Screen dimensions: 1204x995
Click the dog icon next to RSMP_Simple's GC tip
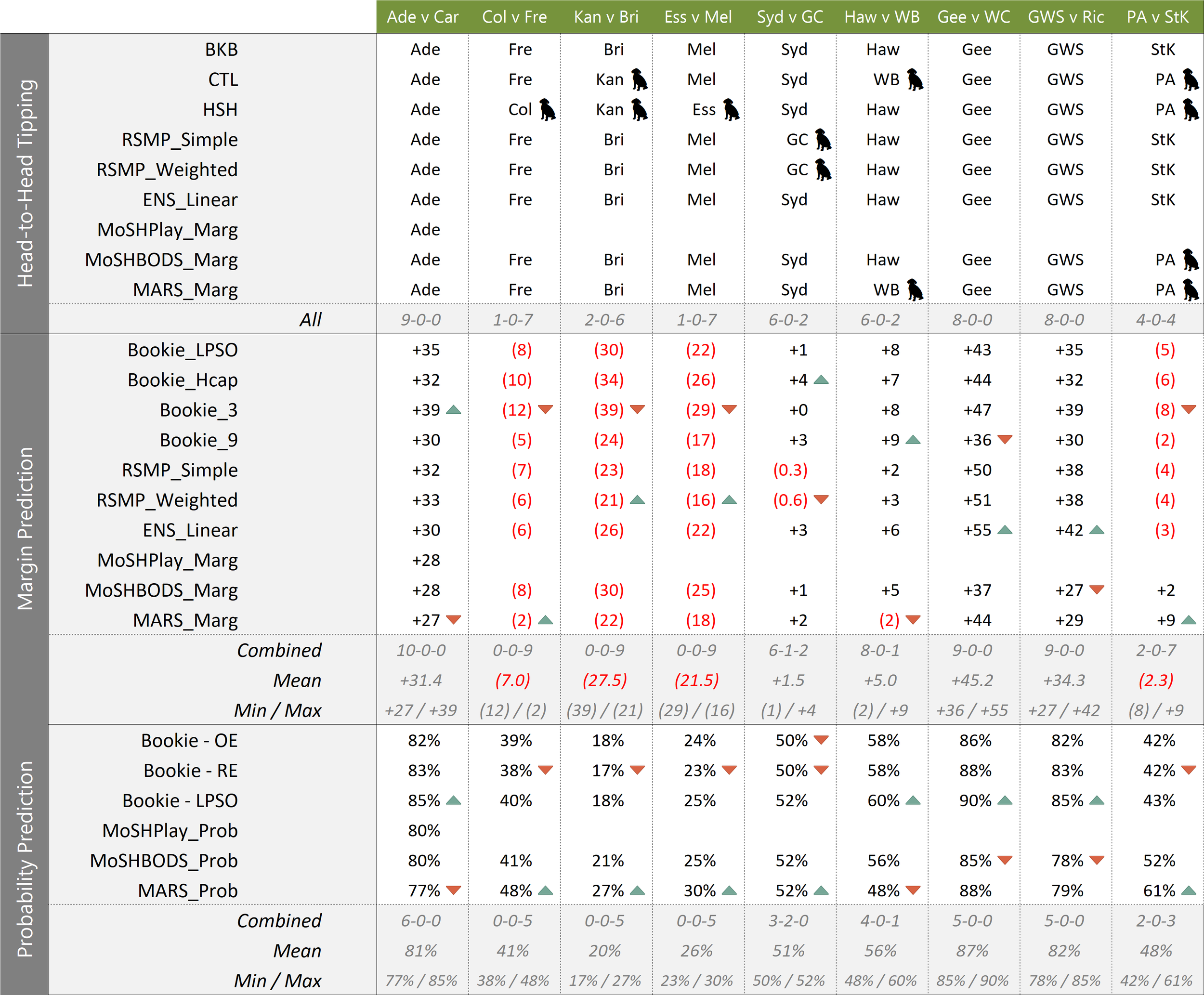tap(823, 140)
